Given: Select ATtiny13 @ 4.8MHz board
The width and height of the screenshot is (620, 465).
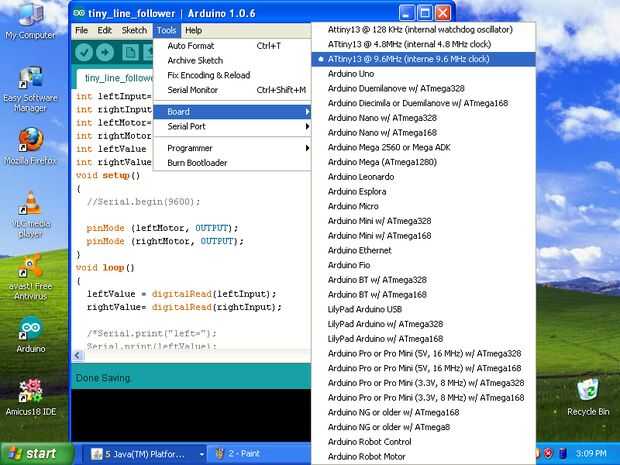Looking at the screenshot, I should click(423, 44).
